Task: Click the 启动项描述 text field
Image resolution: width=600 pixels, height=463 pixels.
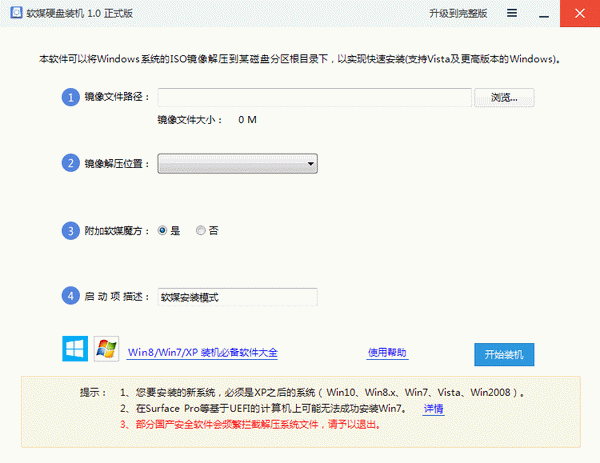Action: tap(237, 297)
